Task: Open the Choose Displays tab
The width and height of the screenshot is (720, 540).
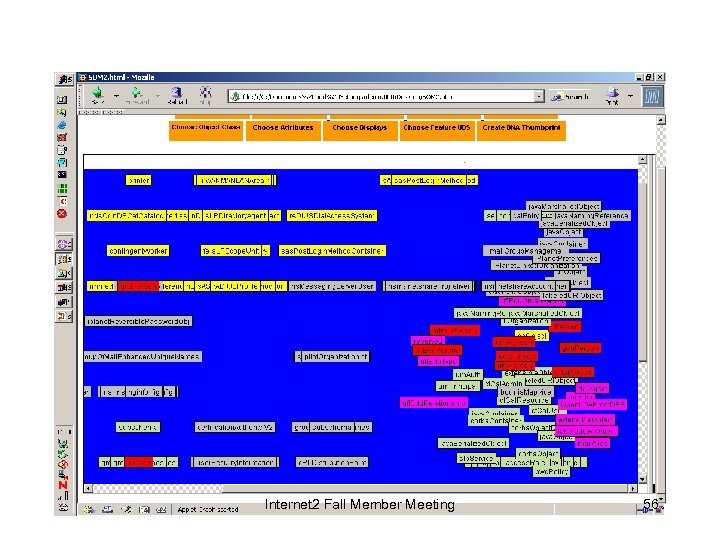Action: click(360, 129)
